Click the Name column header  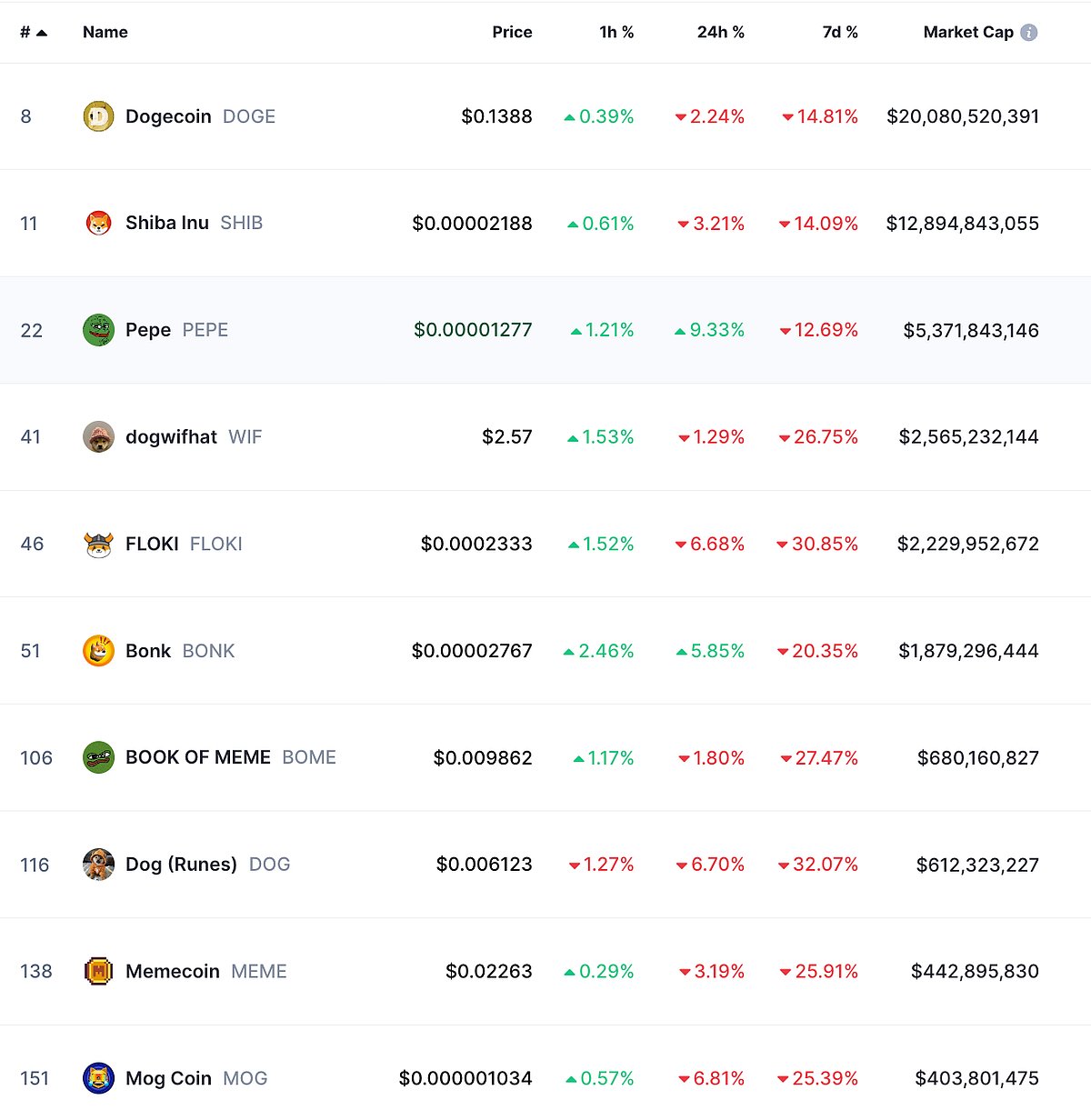tap(105, 32)
